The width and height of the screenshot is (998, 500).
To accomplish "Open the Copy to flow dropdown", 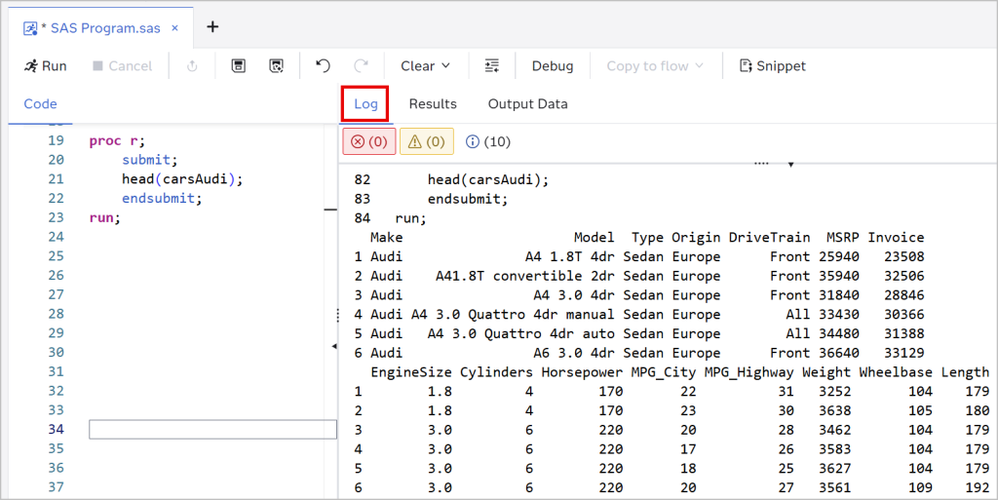I will pyautogui.click(x=655, y=66).
